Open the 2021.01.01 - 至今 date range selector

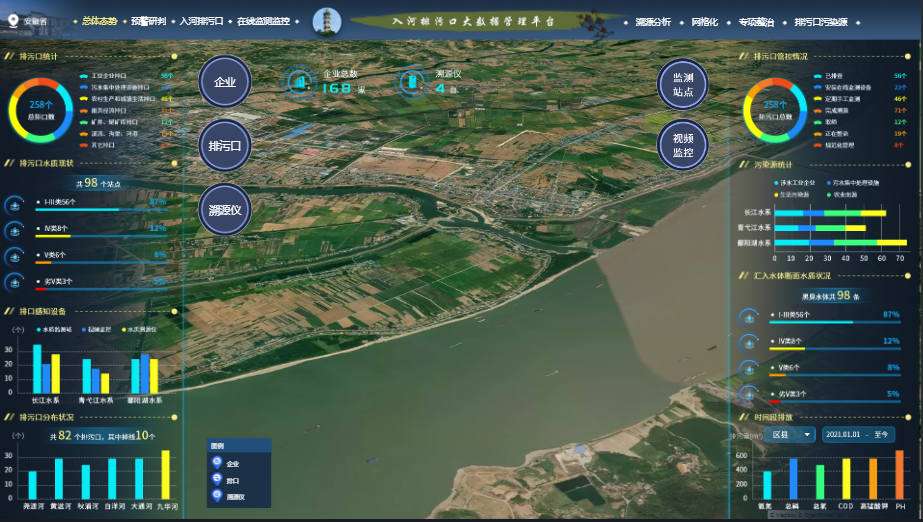point(858,435)
